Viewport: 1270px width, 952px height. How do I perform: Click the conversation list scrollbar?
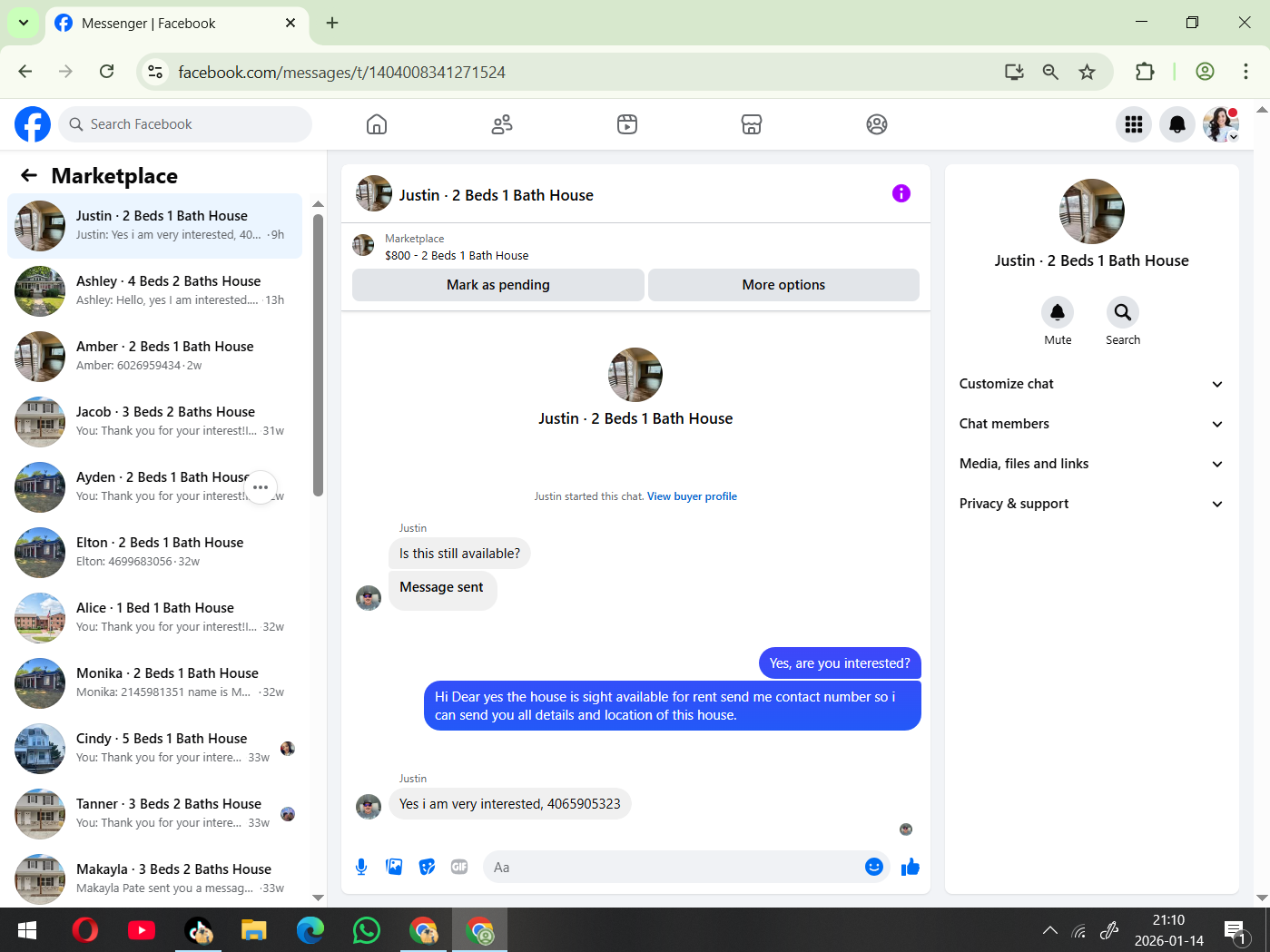pos(318,355)
